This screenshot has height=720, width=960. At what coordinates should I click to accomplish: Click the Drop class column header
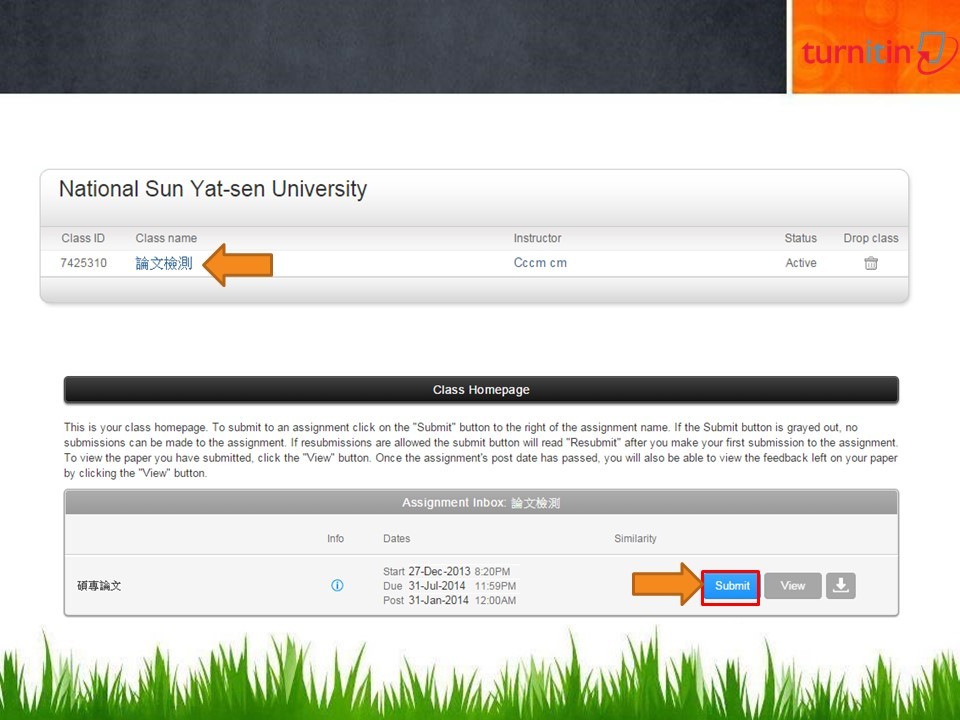click(871, 238)
